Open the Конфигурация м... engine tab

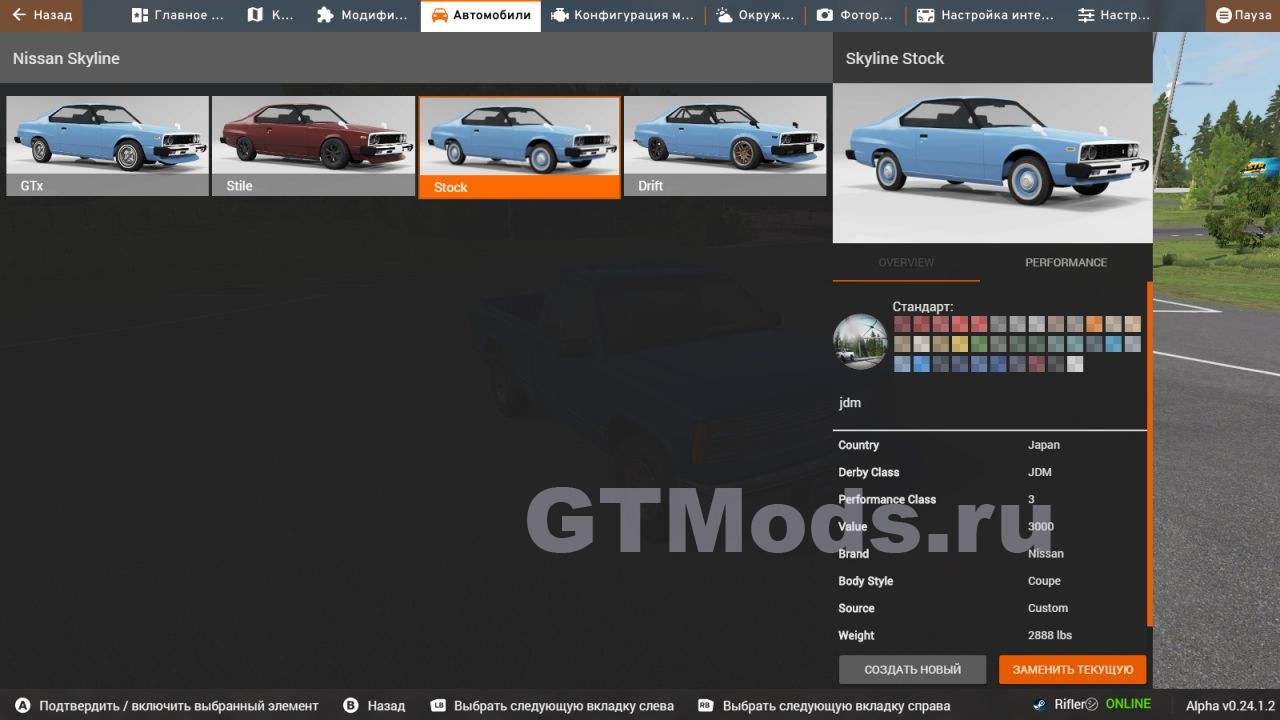point(621,15)
